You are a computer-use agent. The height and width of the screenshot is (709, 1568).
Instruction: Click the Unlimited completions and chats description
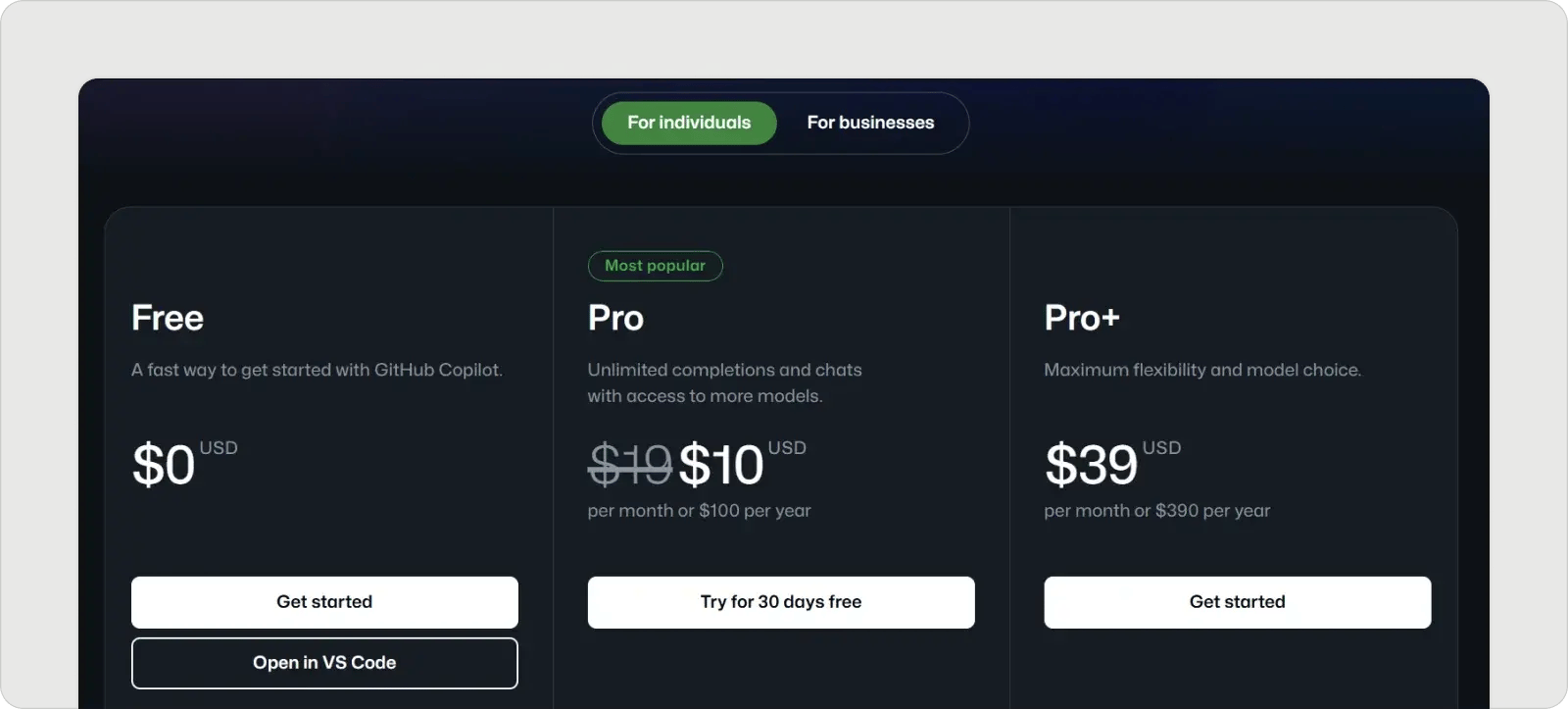click(724, 382)
